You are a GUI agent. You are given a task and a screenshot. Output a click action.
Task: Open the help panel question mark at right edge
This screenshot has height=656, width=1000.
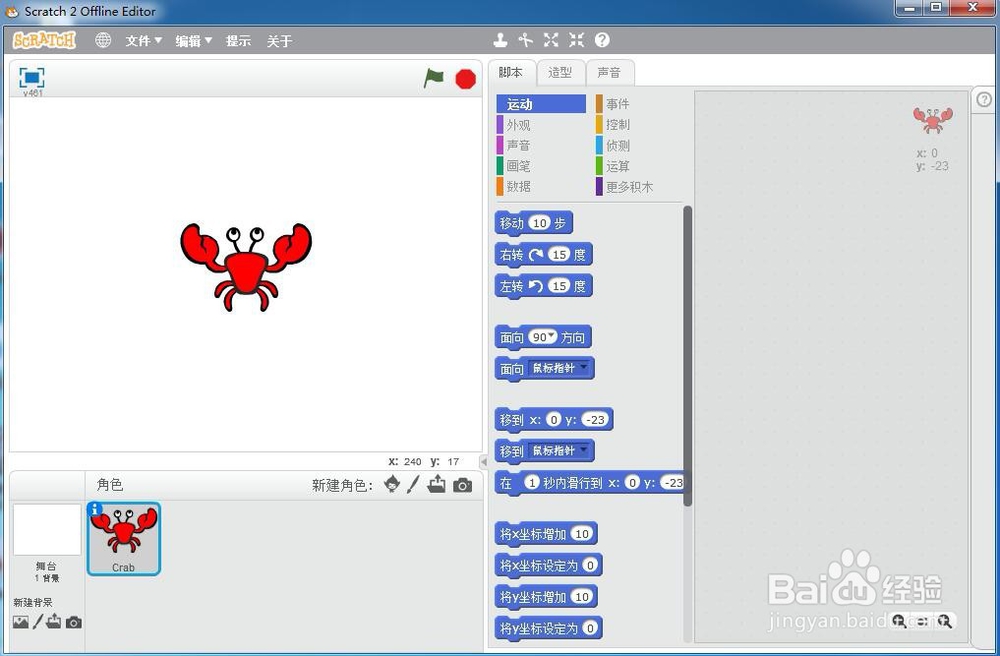[x=985, y=99]
